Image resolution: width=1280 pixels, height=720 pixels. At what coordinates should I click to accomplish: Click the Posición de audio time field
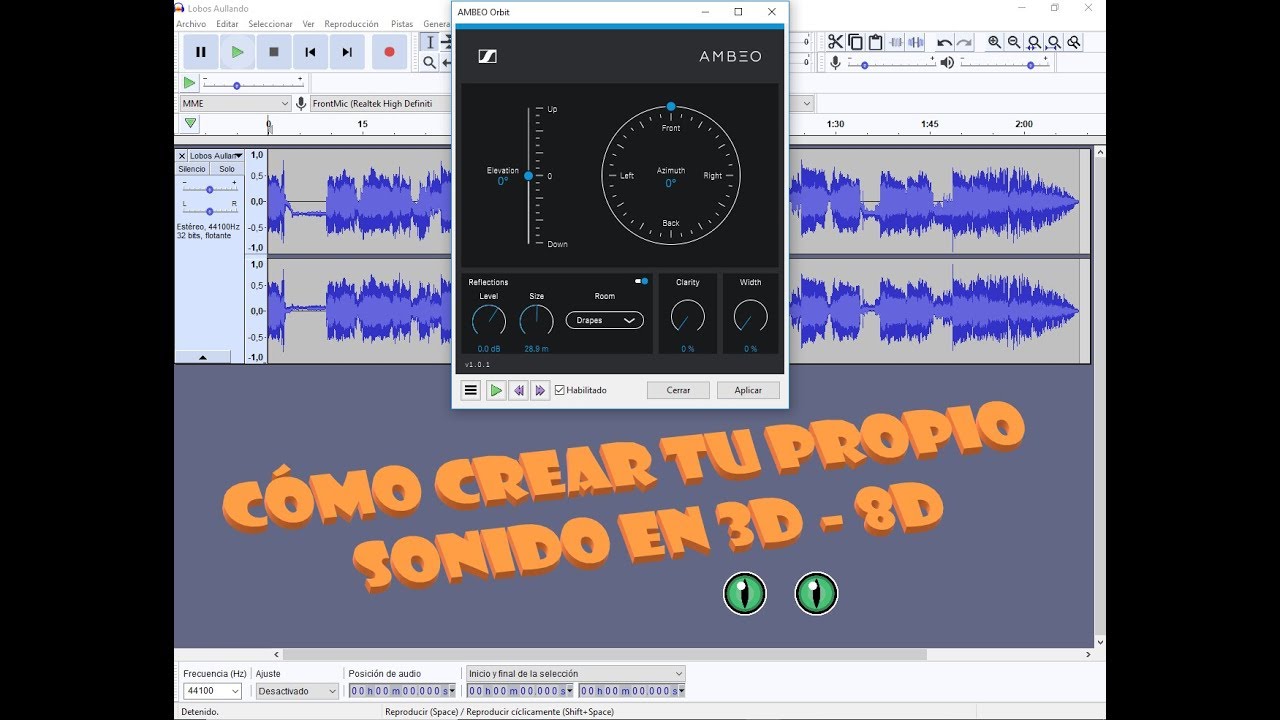(402, 691)
